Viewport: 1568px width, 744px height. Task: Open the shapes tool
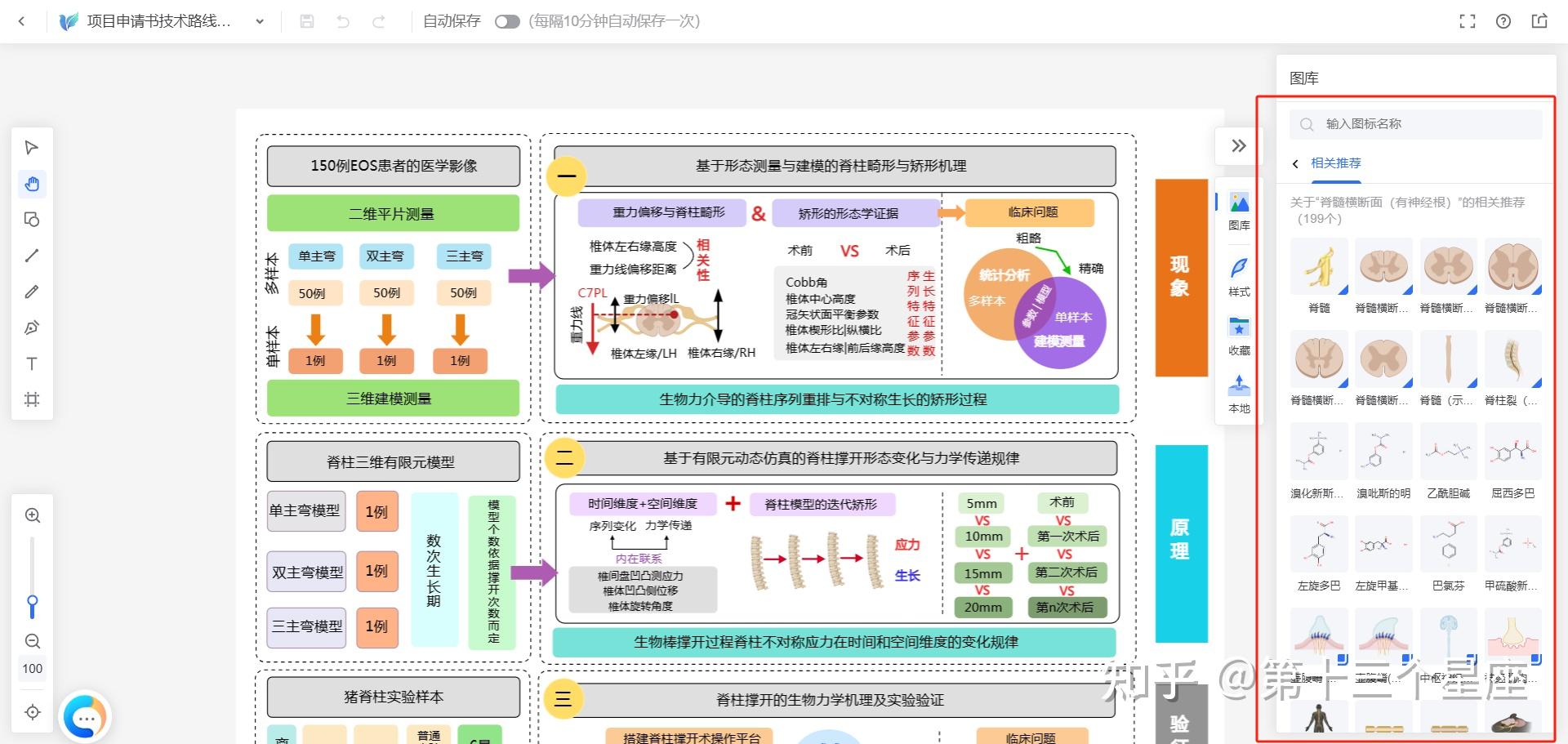[32, 219]
